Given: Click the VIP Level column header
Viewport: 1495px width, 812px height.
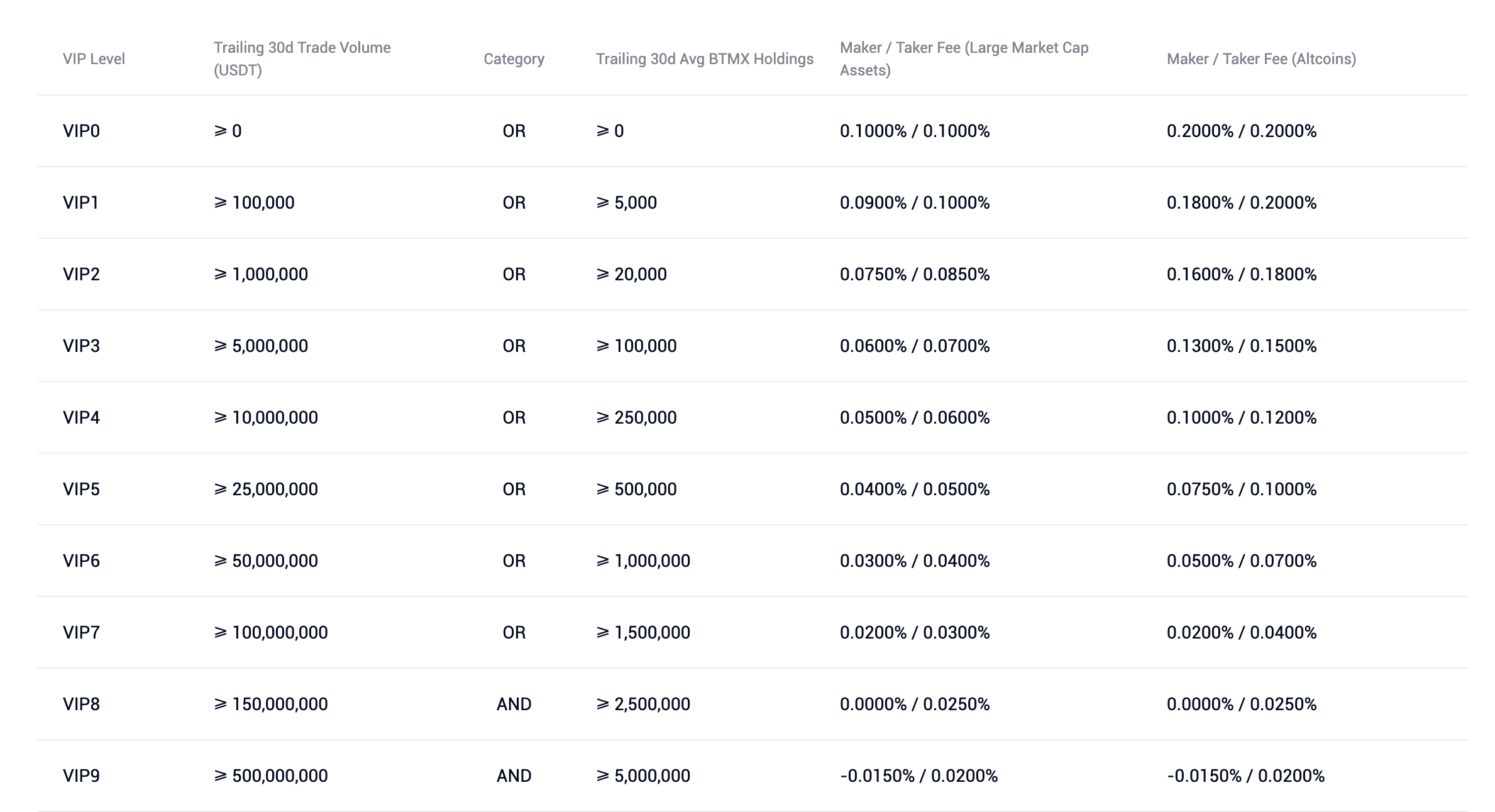Looking at the screenshot, I should point(94,59).
